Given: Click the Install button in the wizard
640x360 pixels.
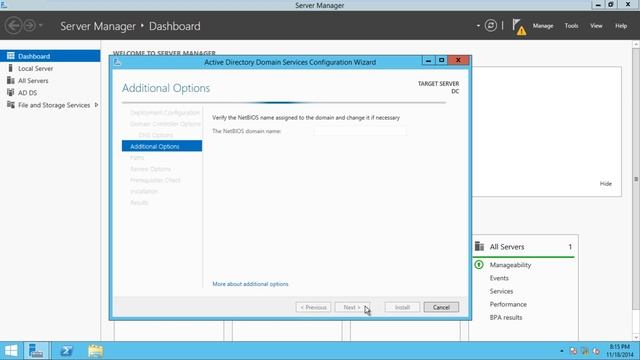Looking at the screenshot, I should tap(402, 307).
